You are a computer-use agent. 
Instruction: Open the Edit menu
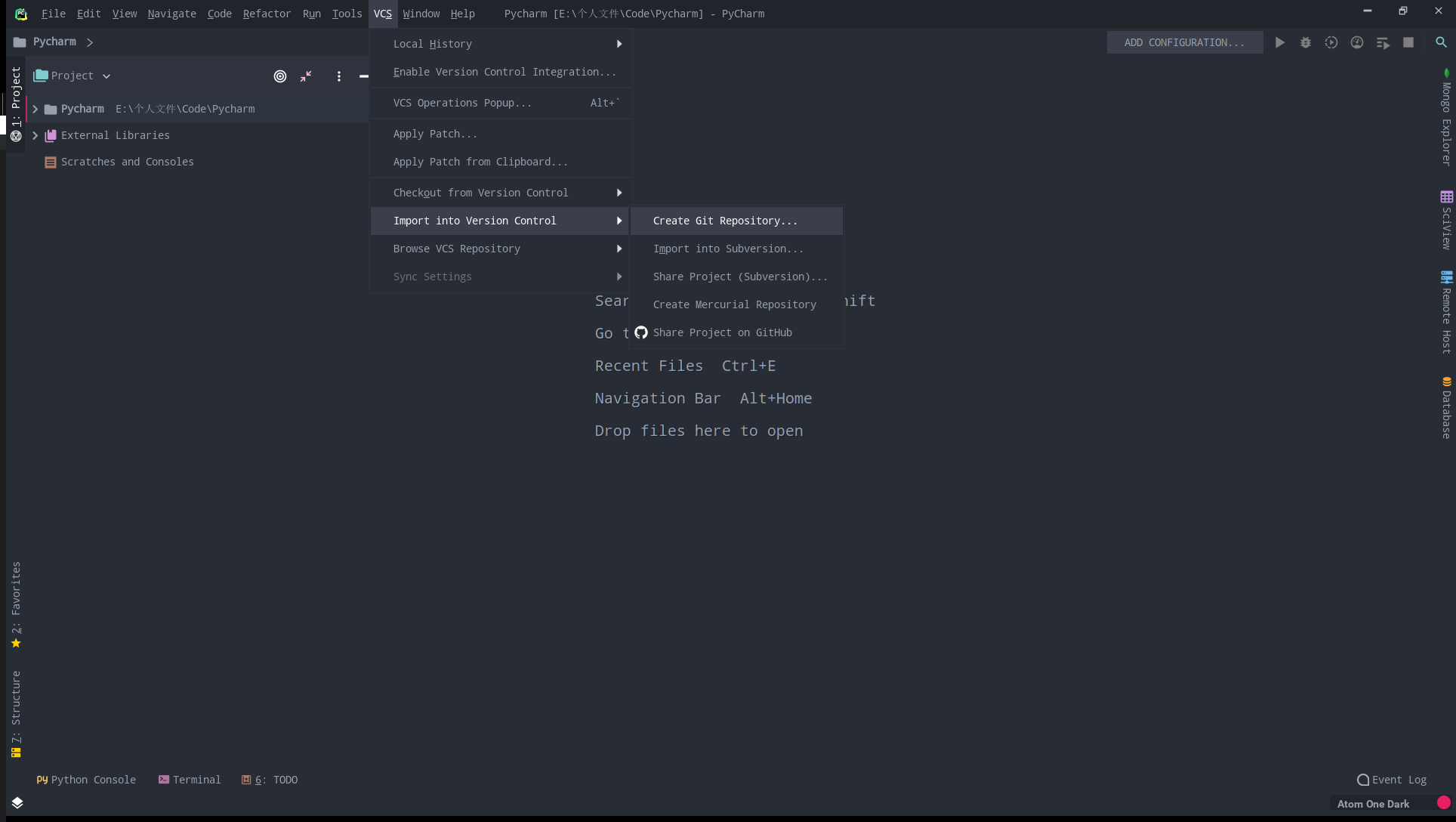[x=88, y=14]
